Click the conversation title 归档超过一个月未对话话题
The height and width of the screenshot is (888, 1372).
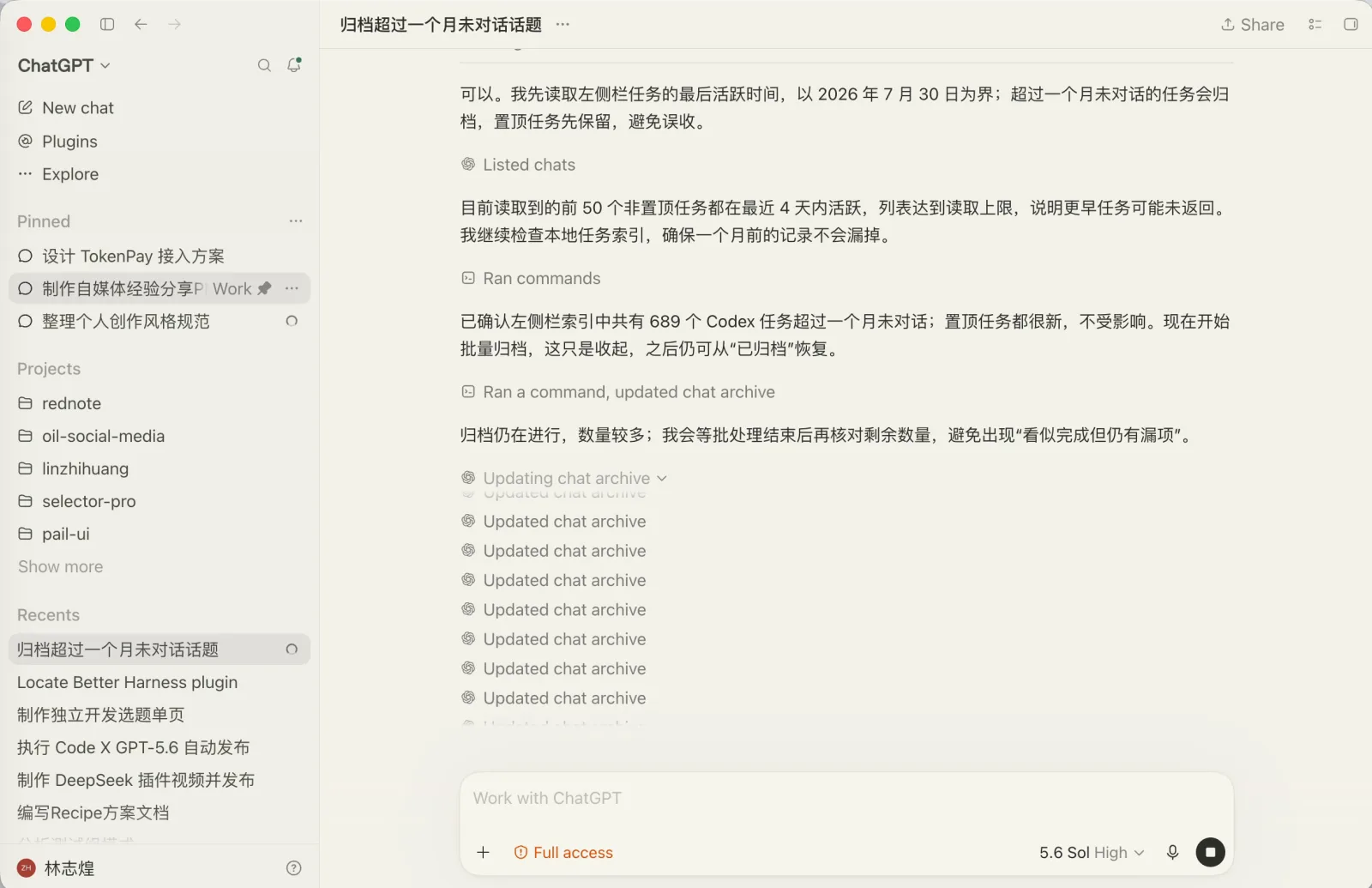[x=441, y=24]
